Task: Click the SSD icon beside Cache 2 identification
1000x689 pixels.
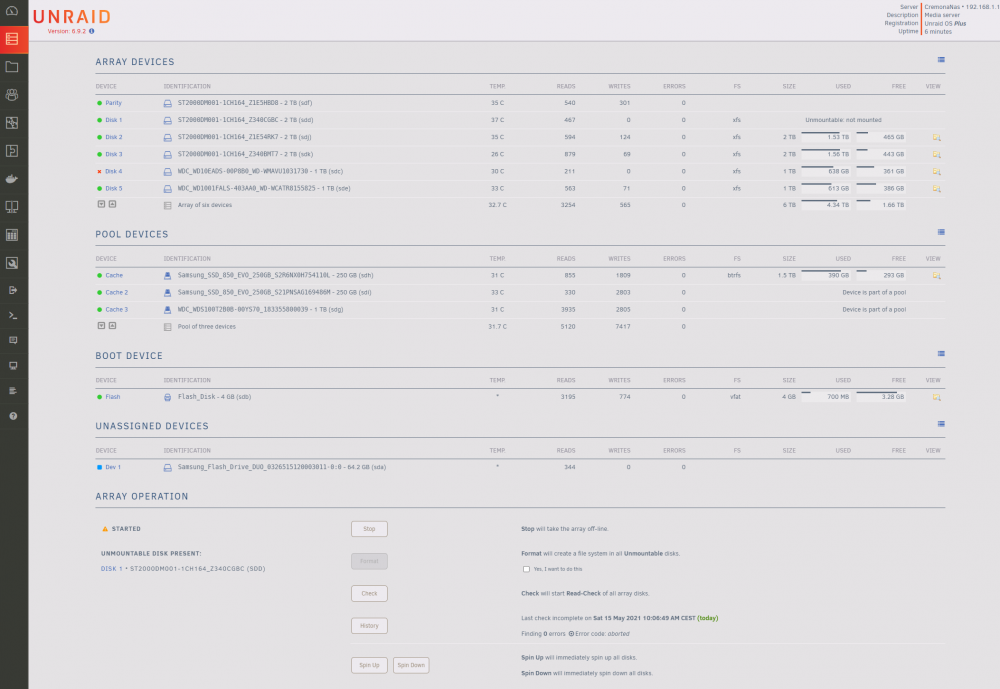Action: [x=167, y=292]
